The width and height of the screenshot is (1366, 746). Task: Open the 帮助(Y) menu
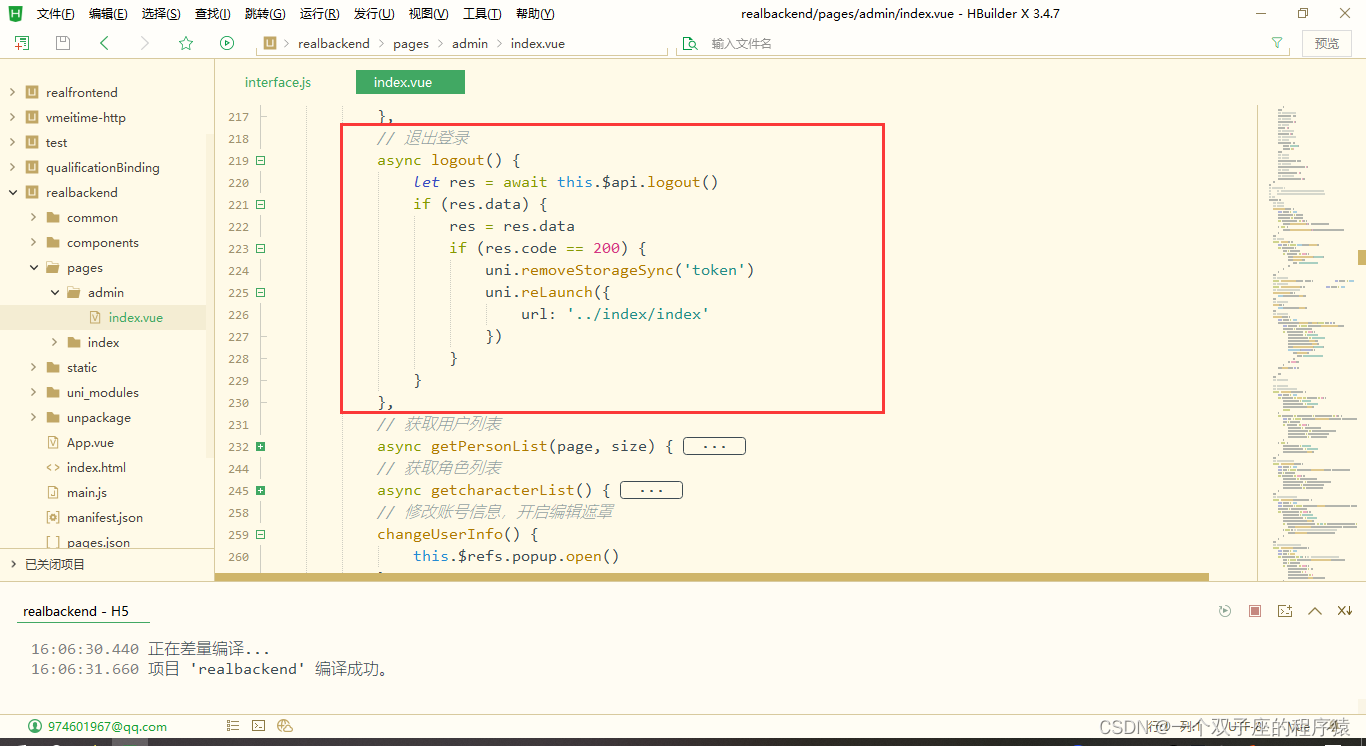[x=535, y=14]
